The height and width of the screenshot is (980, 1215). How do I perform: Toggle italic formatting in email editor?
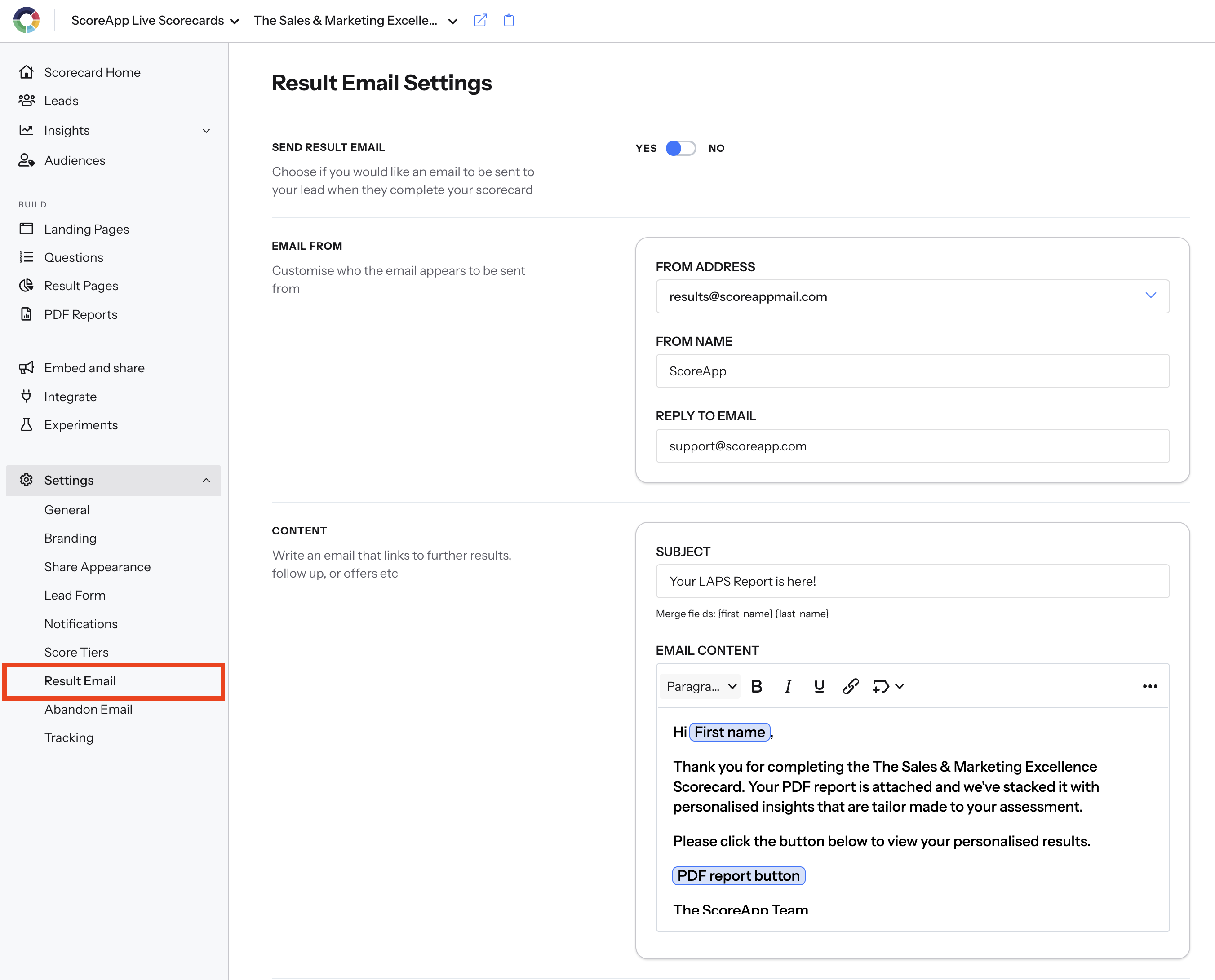pos(788,686)
